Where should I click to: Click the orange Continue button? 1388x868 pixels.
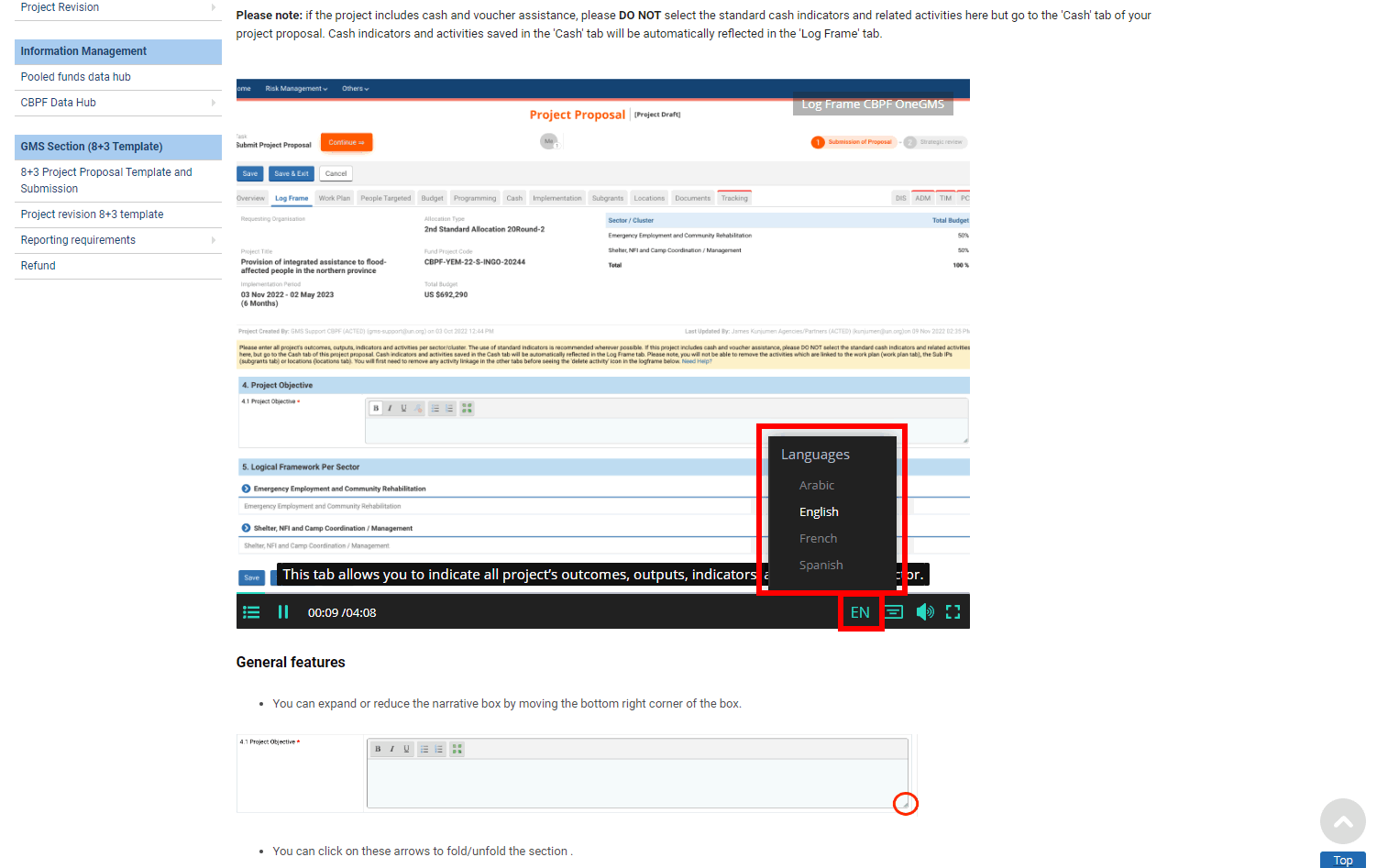(347, 142)
